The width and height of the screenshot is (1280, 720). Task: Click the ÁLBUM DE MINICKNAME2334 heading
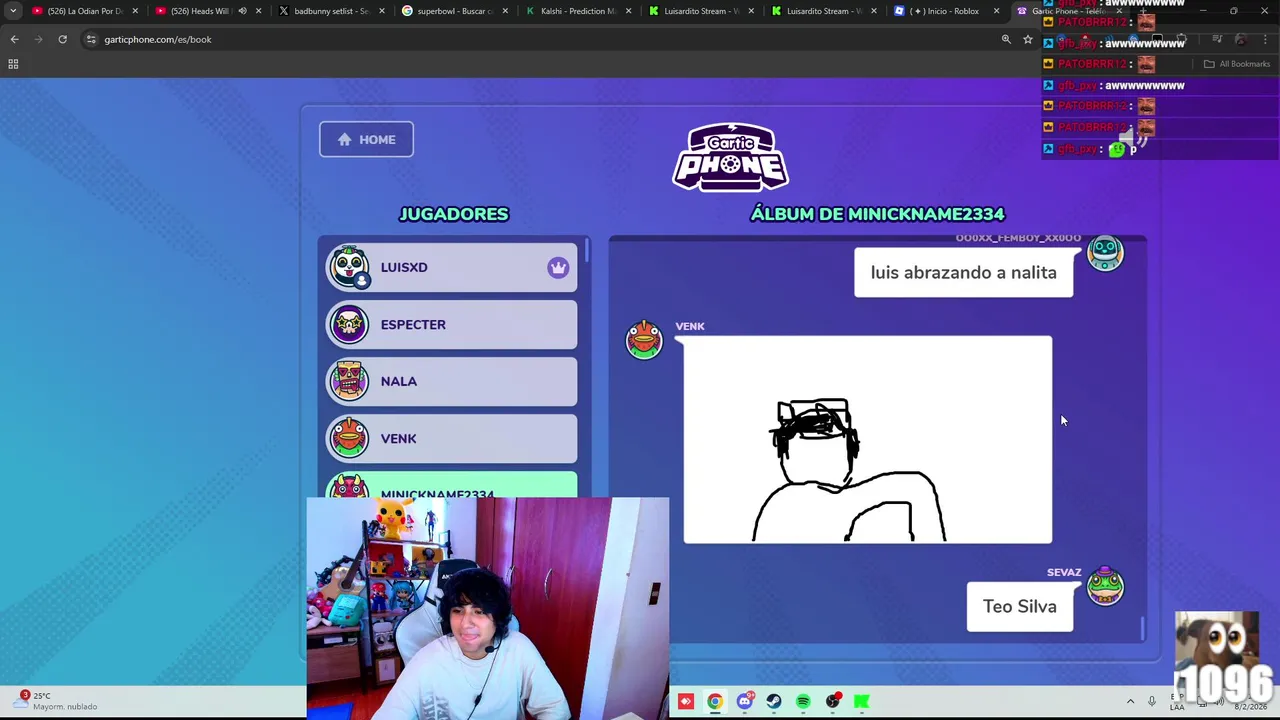point(877,214)
